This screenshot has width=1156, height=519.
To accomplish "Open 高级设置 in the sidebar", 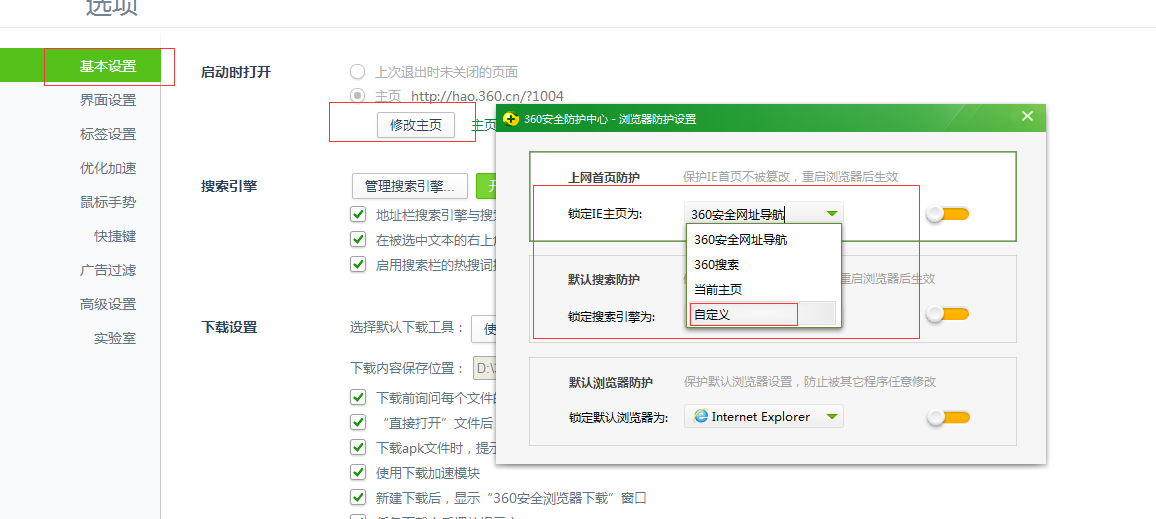I will point(108,304).
